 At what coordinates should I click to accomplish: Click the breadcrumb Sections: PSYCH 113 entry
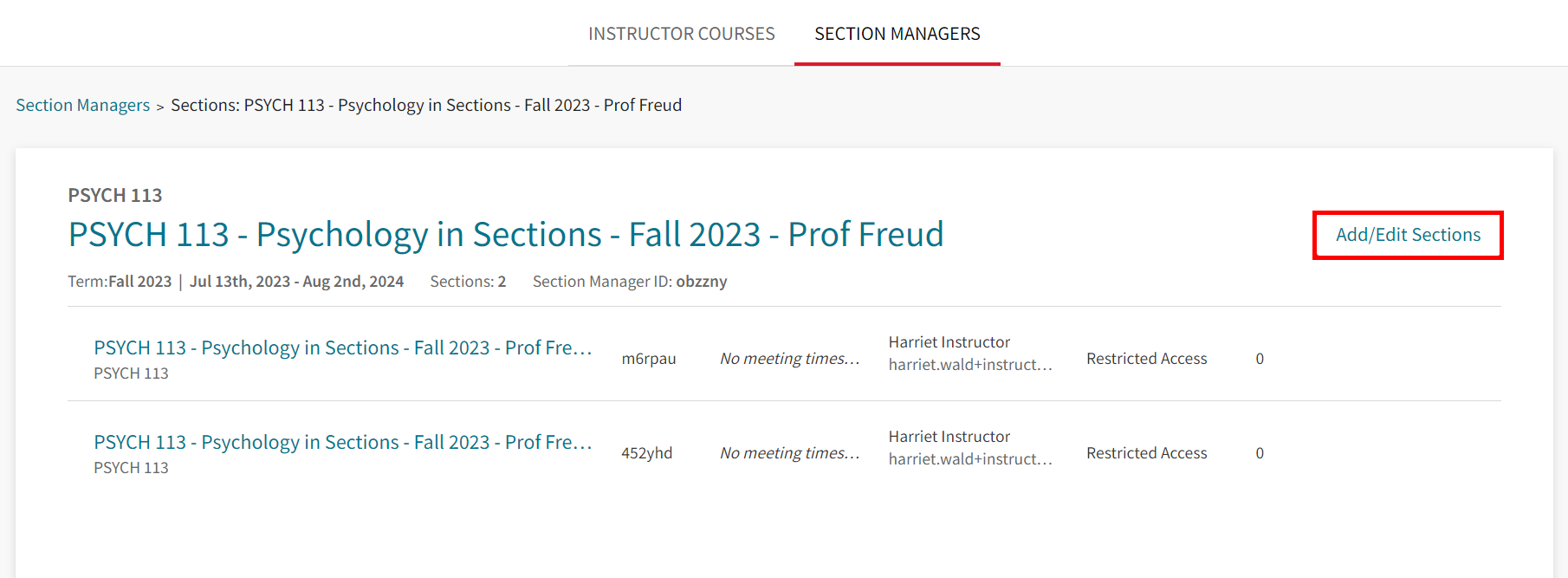(427, 105)
